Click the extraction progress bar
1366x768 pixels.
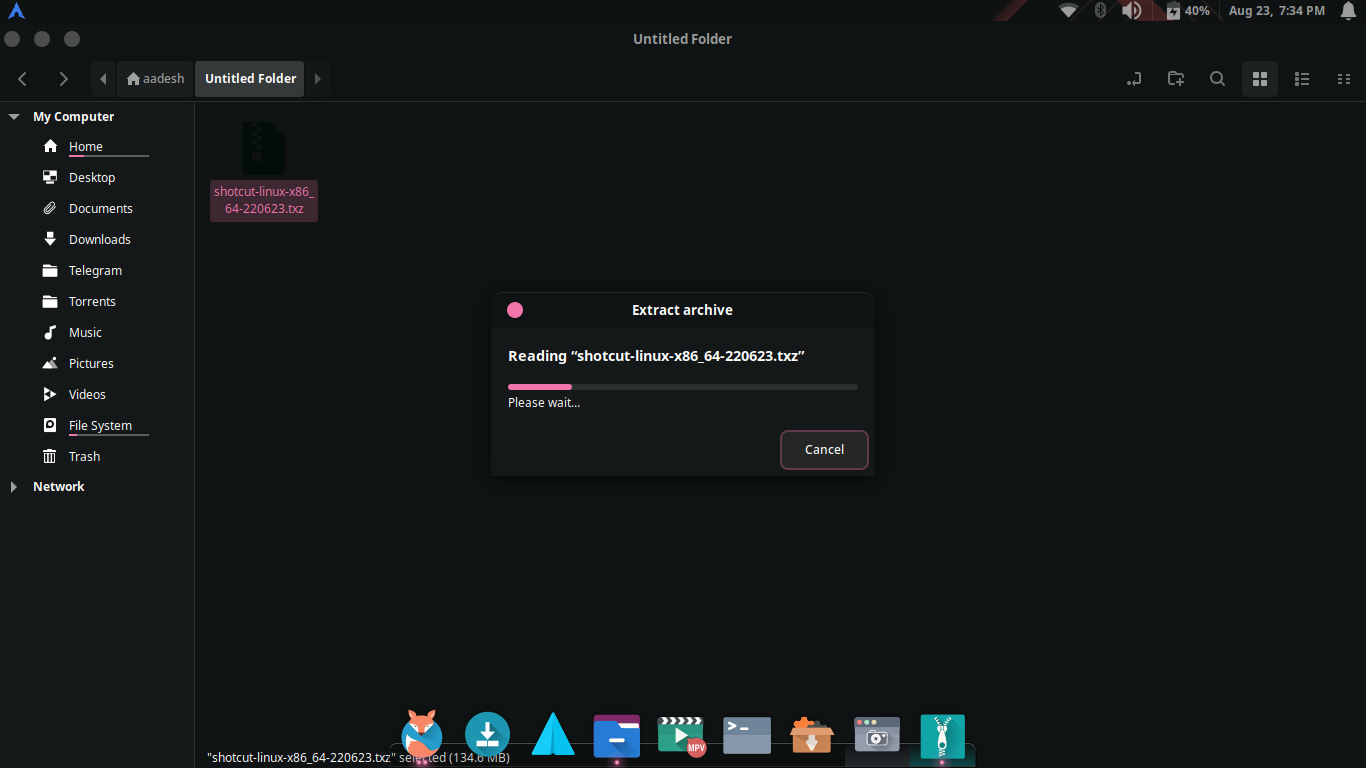683,386
